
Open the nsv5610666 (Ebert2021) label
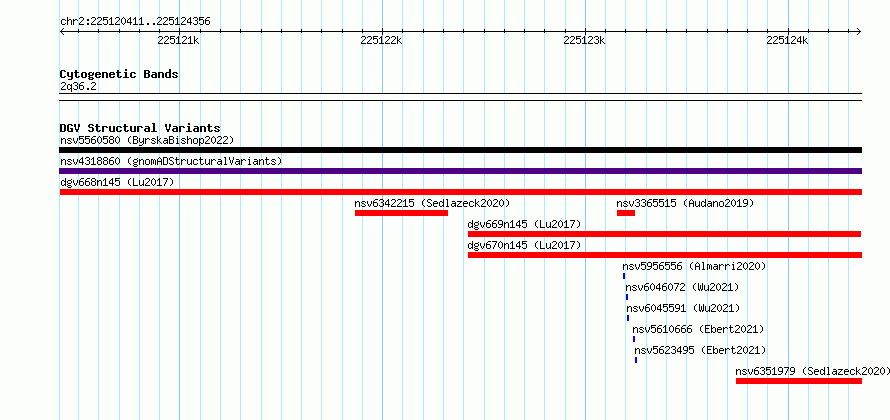coord(698,329)
